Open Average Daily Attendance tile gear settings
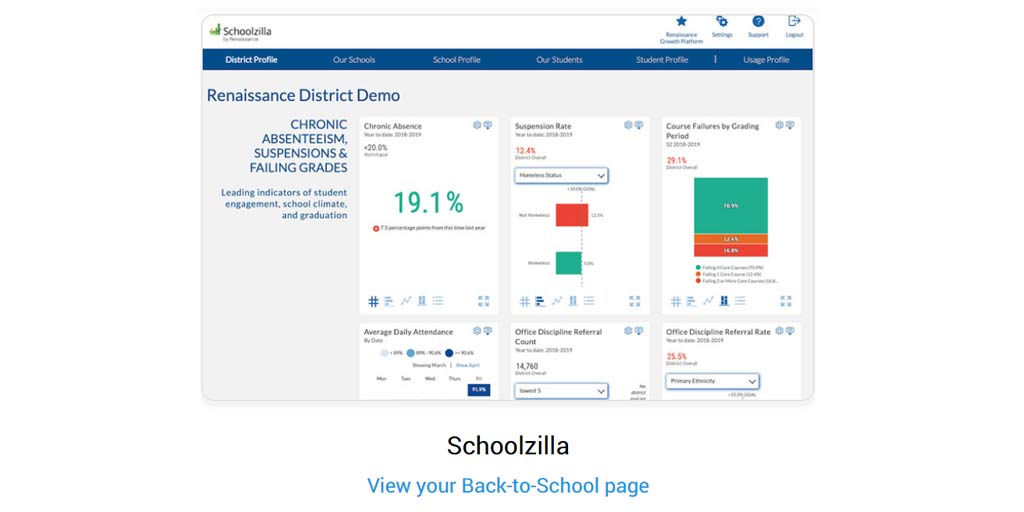Viewport: 1024px width, 512px height. 477,330
